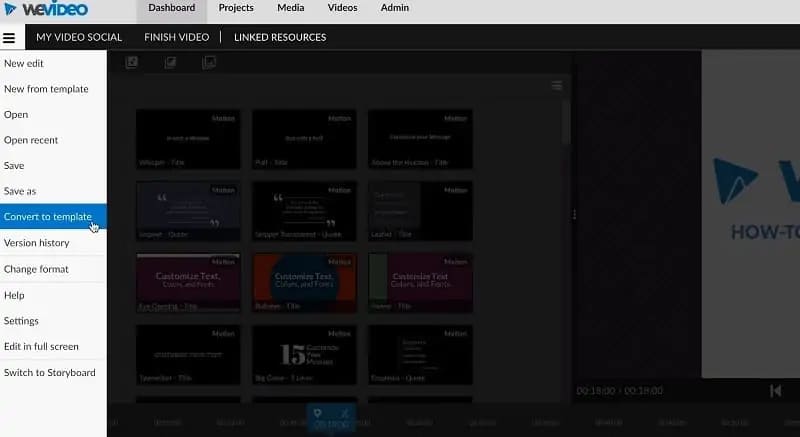800x437 pixels.
Task: Open Help from the side menu
Action: 53,295
